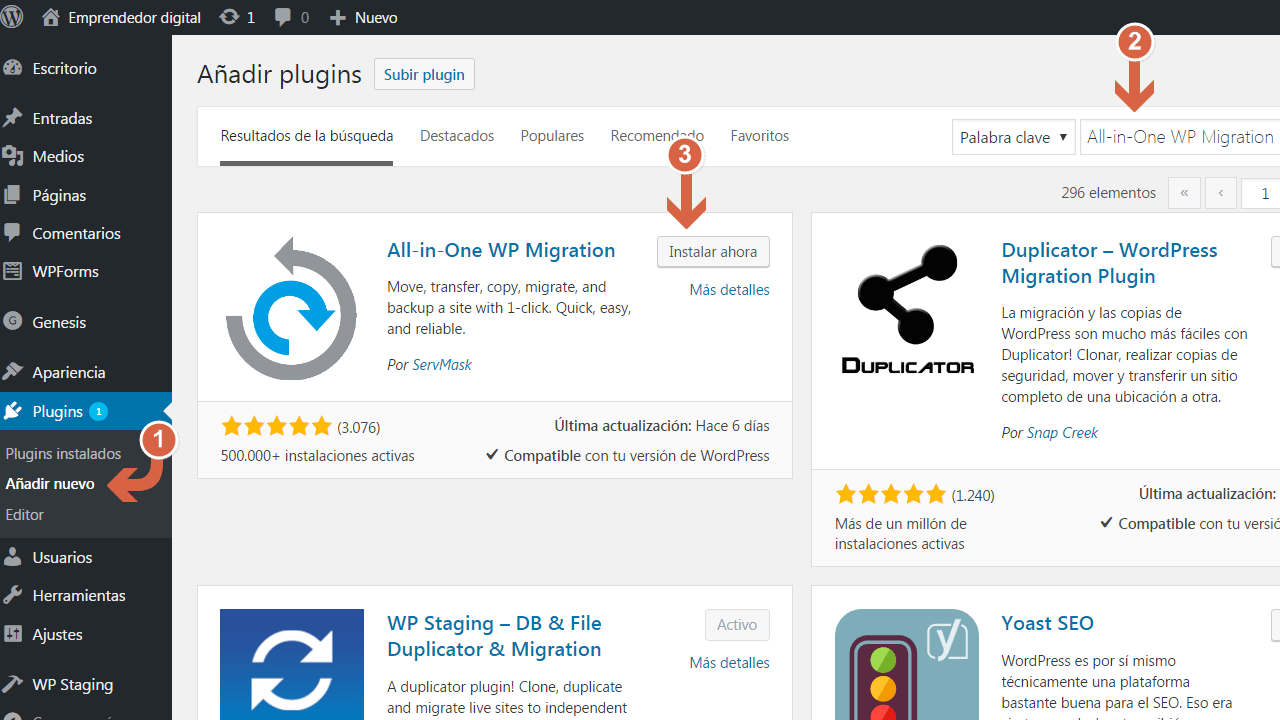Click the (3.076) ratings count

[358, 427]
